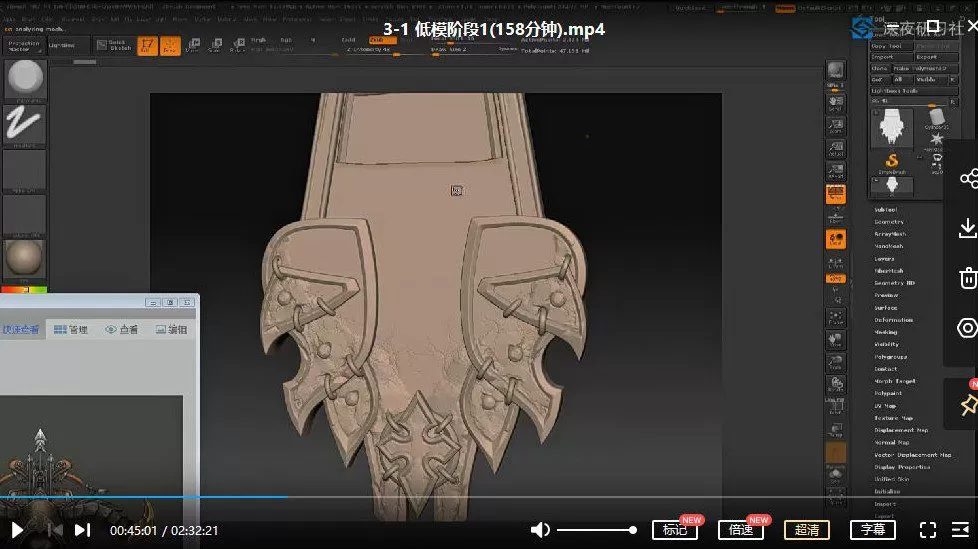Open the 倍速 playback speed menu
Viewport: 978px width, 549px height.
pos(740,530)
